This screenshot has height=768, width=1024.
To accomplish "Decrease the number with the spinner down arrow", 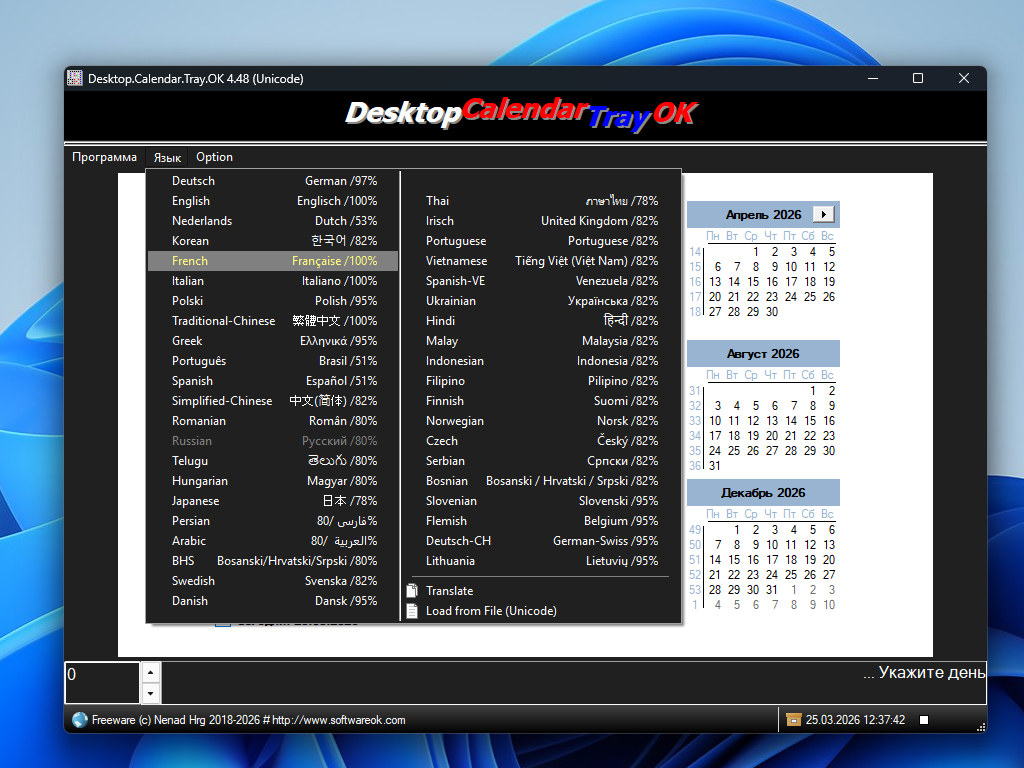I will [x=151, y=693].
